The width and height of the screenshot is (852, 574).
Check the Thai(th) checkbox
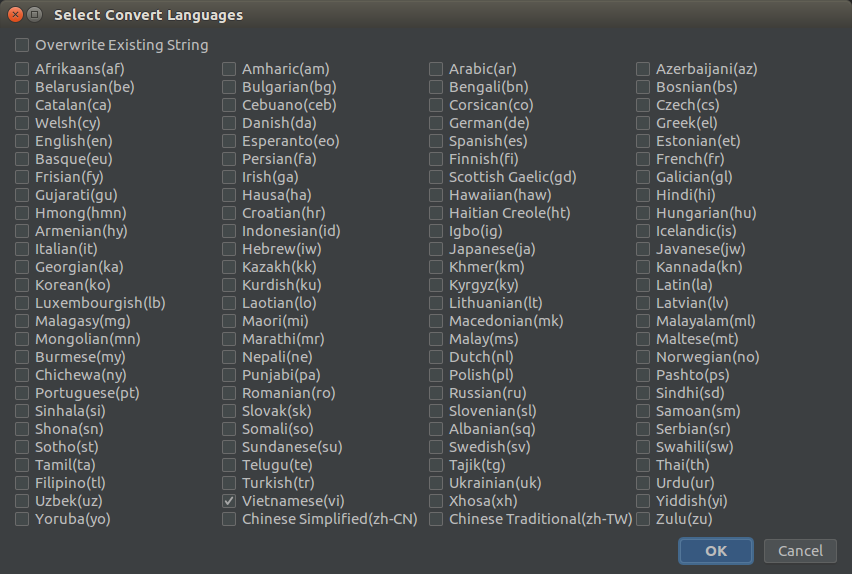[x=643, y=465]
